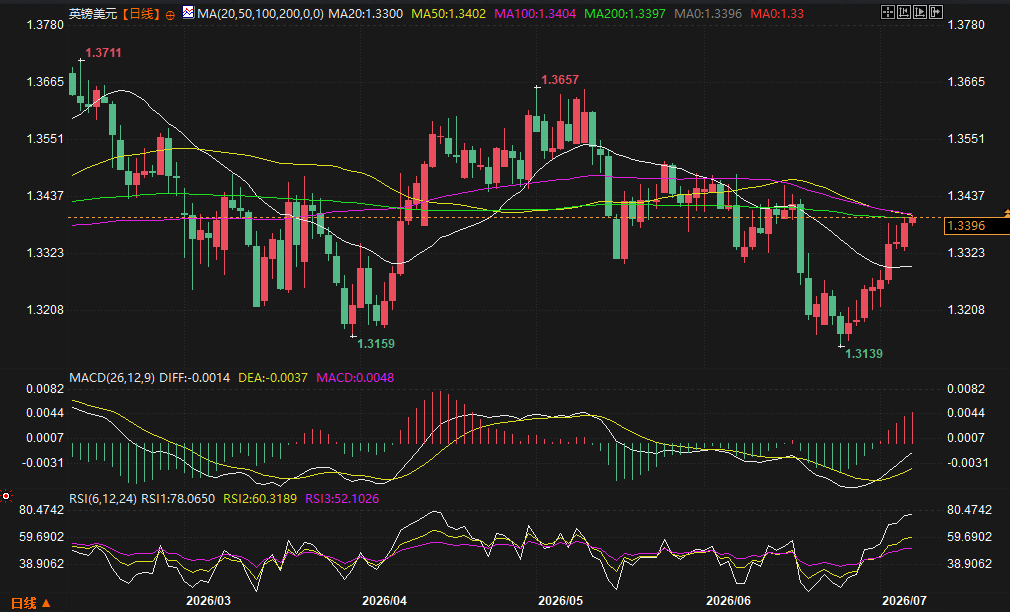Click the chart playback axis icon
Viewport: 1010px width, 612px height.
(920, 12)
